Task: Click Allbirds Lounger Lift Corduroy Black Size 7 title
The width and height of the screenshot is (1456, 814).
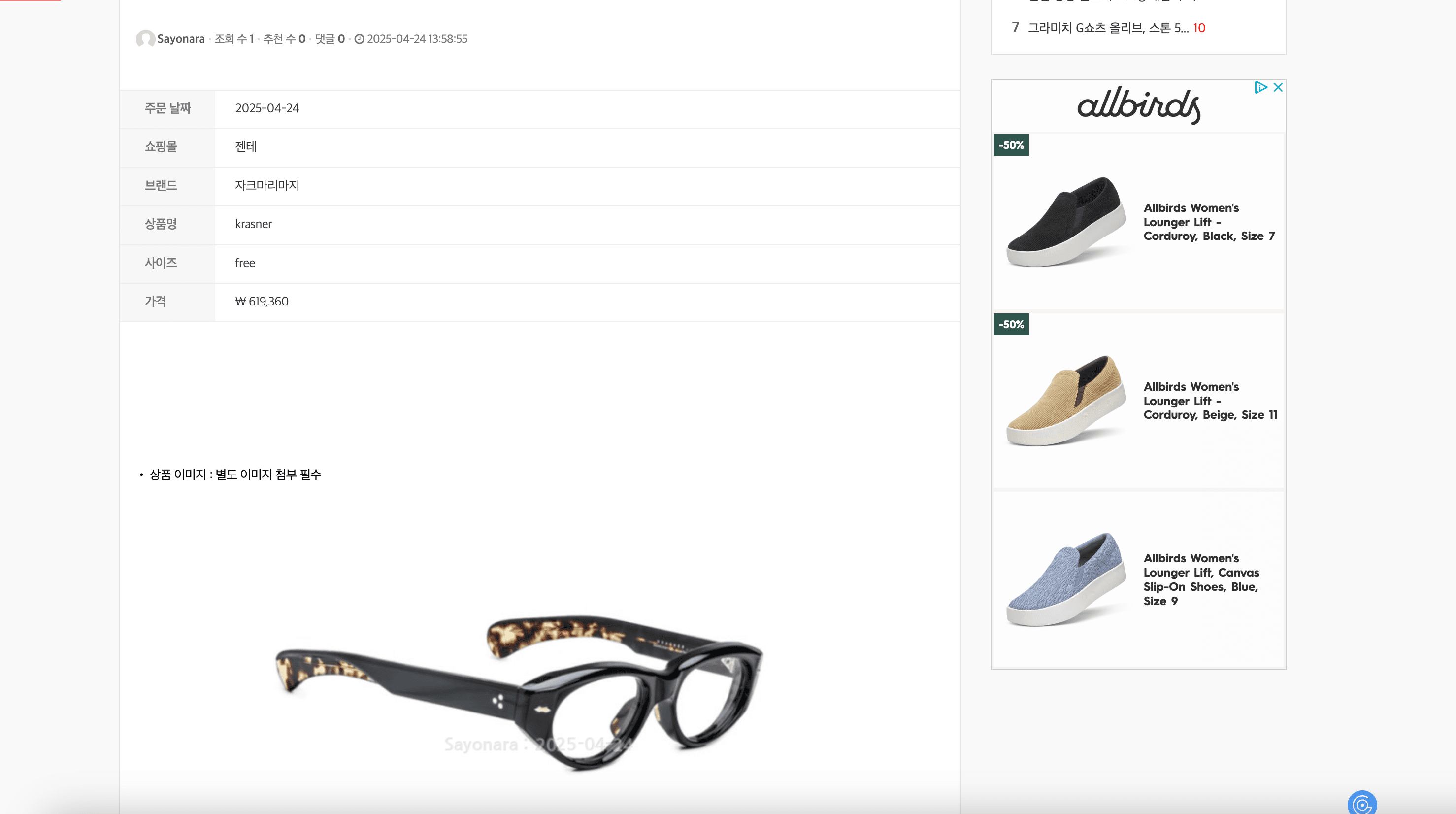Action: pyautogui.click(x=1209, y=222)
